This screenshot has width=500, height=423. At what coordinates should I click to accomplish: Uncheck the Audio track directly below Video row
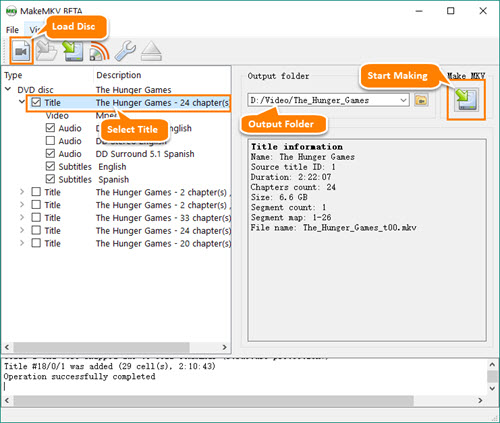(50, 128)
